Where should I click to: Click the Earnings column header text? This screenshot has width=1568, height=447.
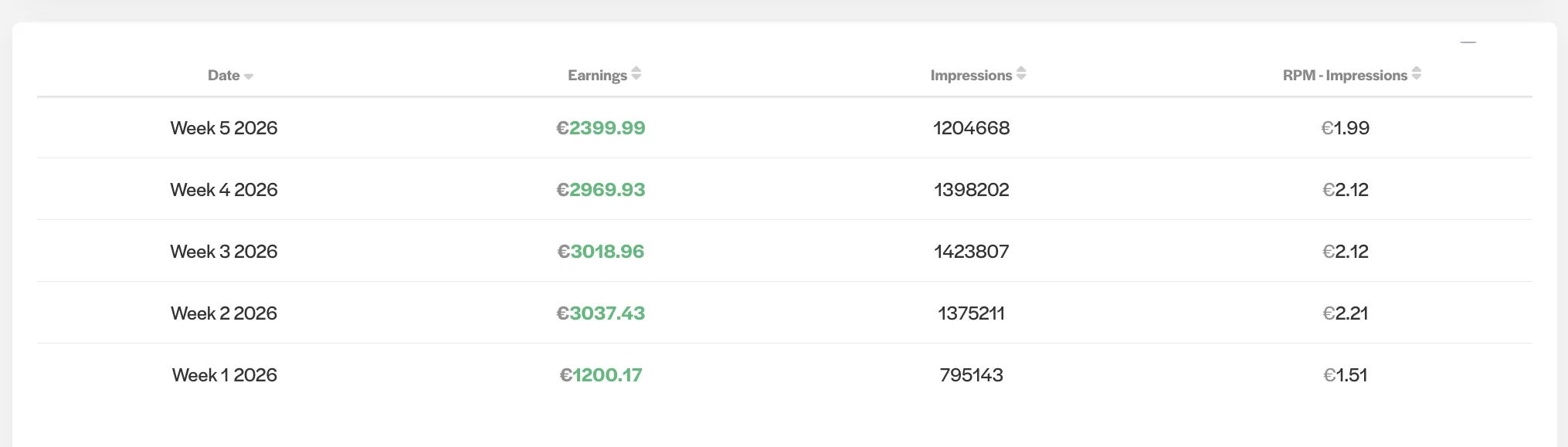pos(597,76)
